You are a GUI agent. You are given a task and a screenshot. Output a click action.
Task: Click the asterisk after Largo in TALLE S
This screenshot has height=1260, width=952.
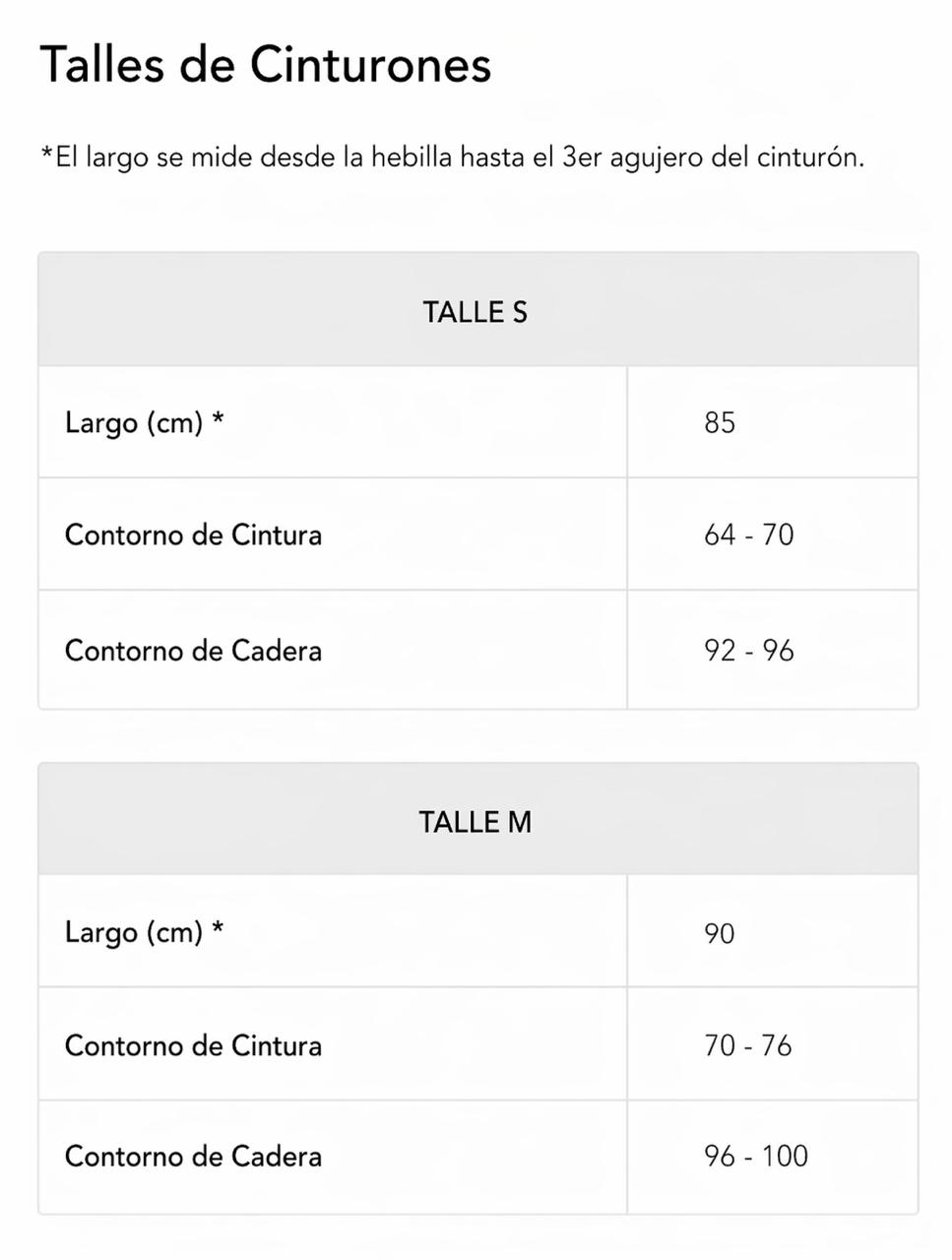tap(218, 420)
